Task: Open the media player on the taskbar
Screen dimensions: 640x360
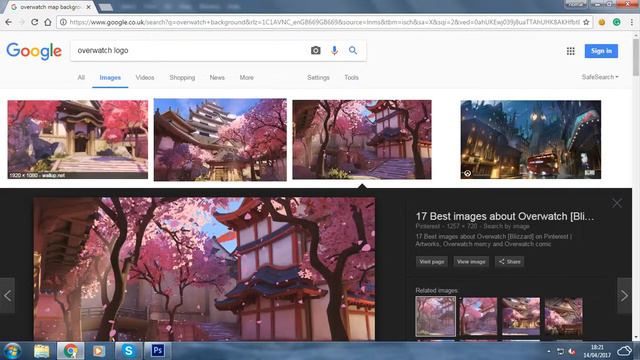Action: pos(99,351)
